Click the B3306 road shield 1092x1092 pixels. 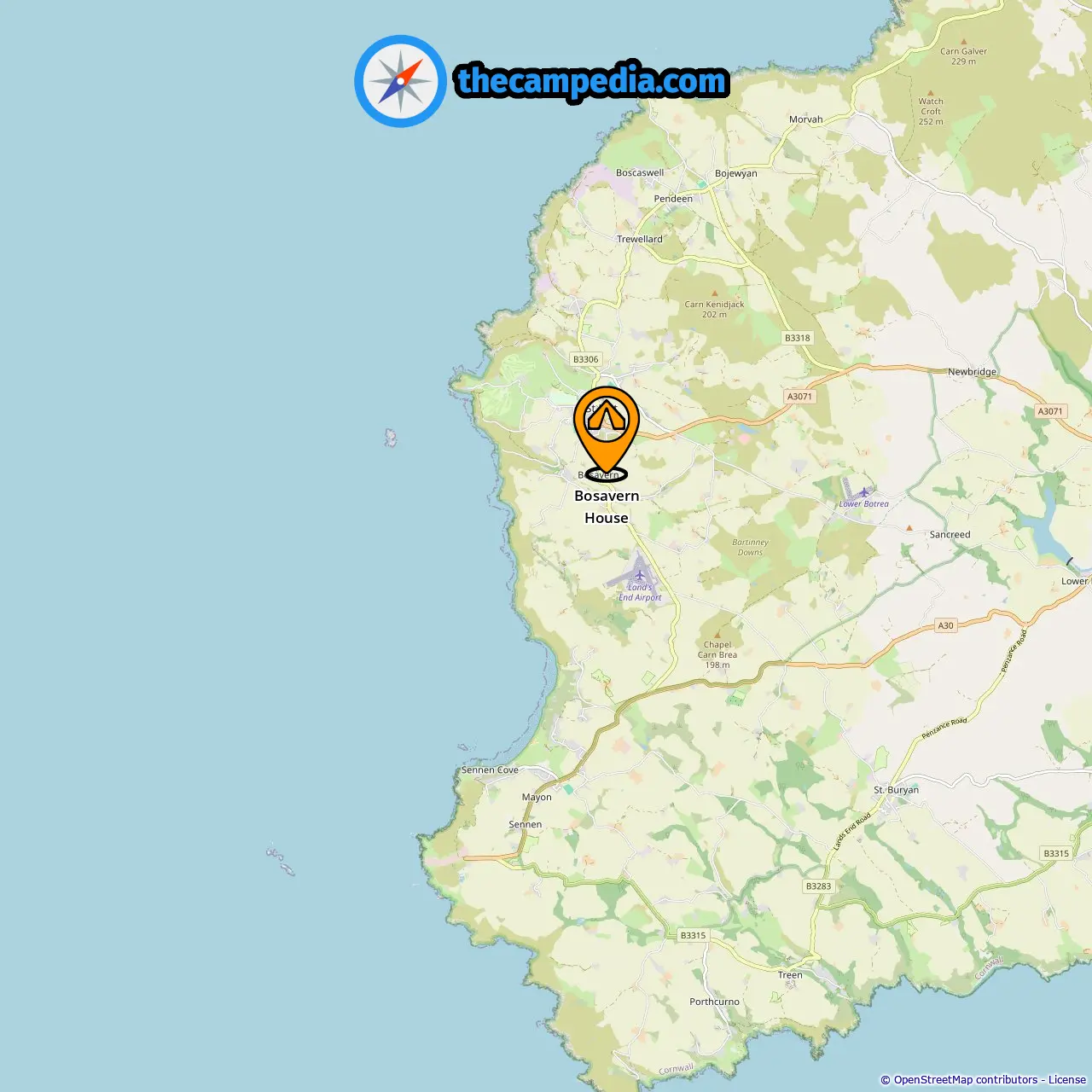(585, 359)
